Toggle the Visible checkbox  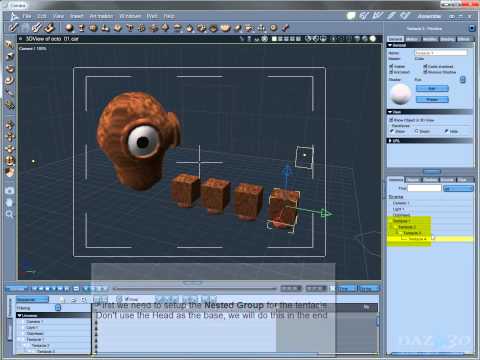click(391, 66)
